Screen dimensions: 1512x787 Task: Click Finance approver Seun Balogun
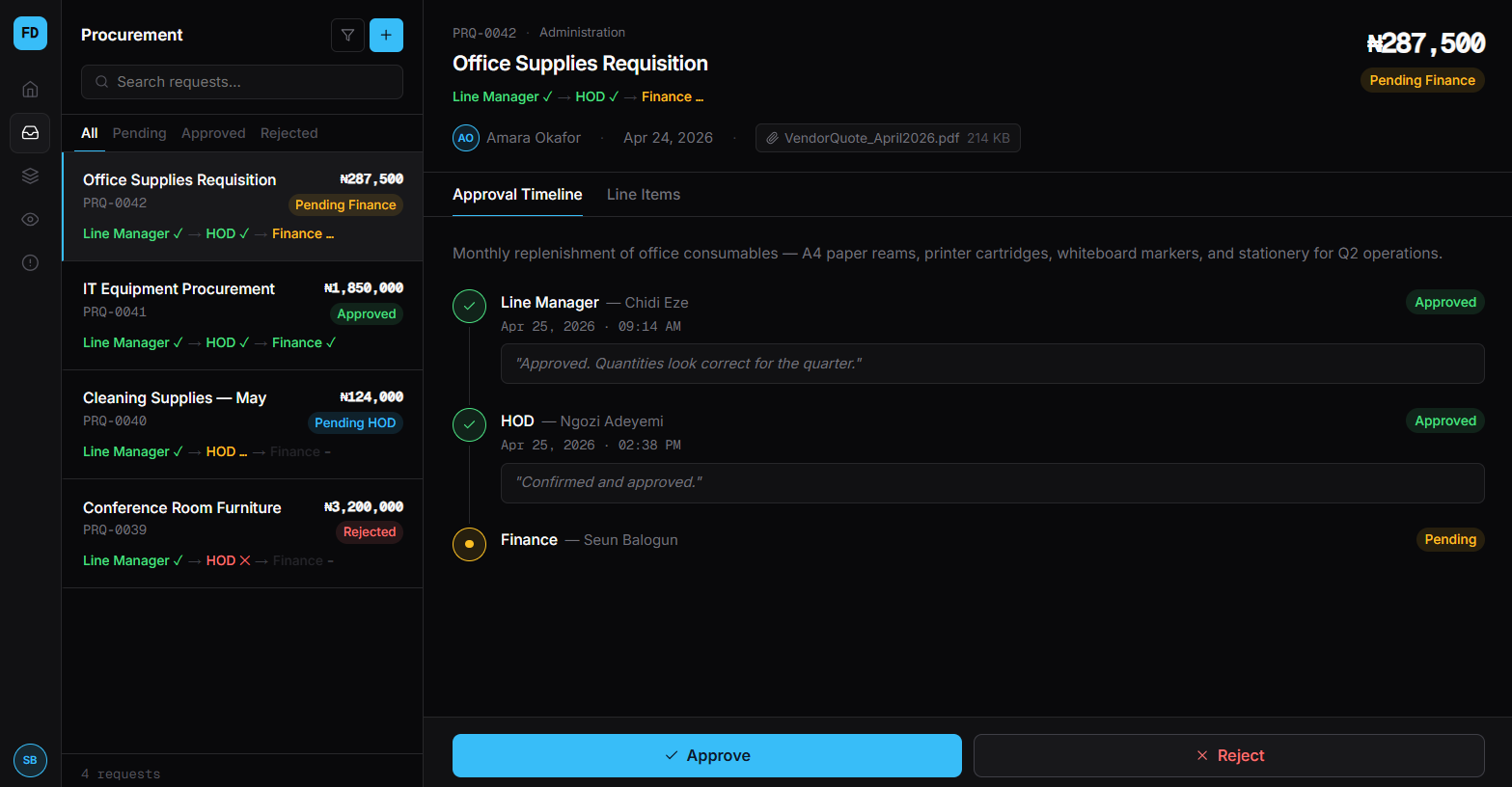[631, 540]
